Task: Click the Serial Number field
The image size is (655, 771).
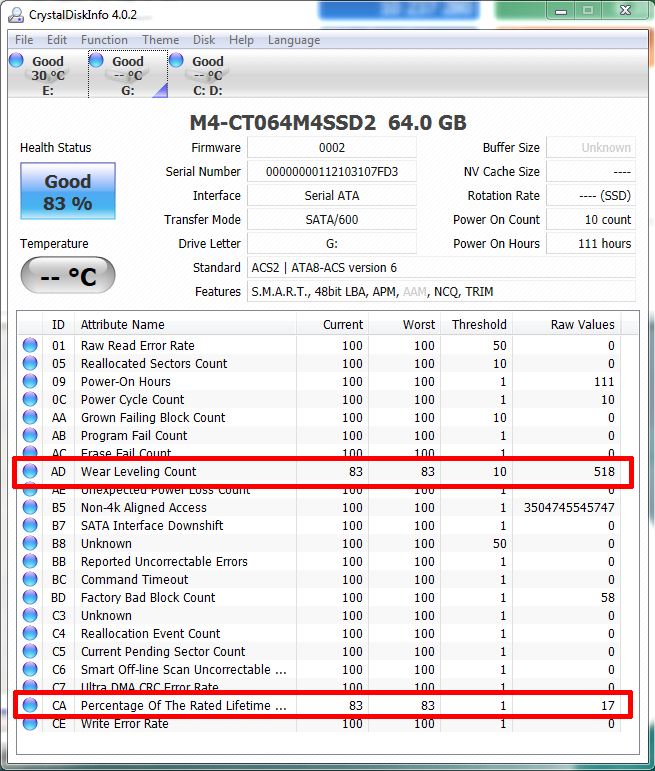Action: [x=332, y=172]
